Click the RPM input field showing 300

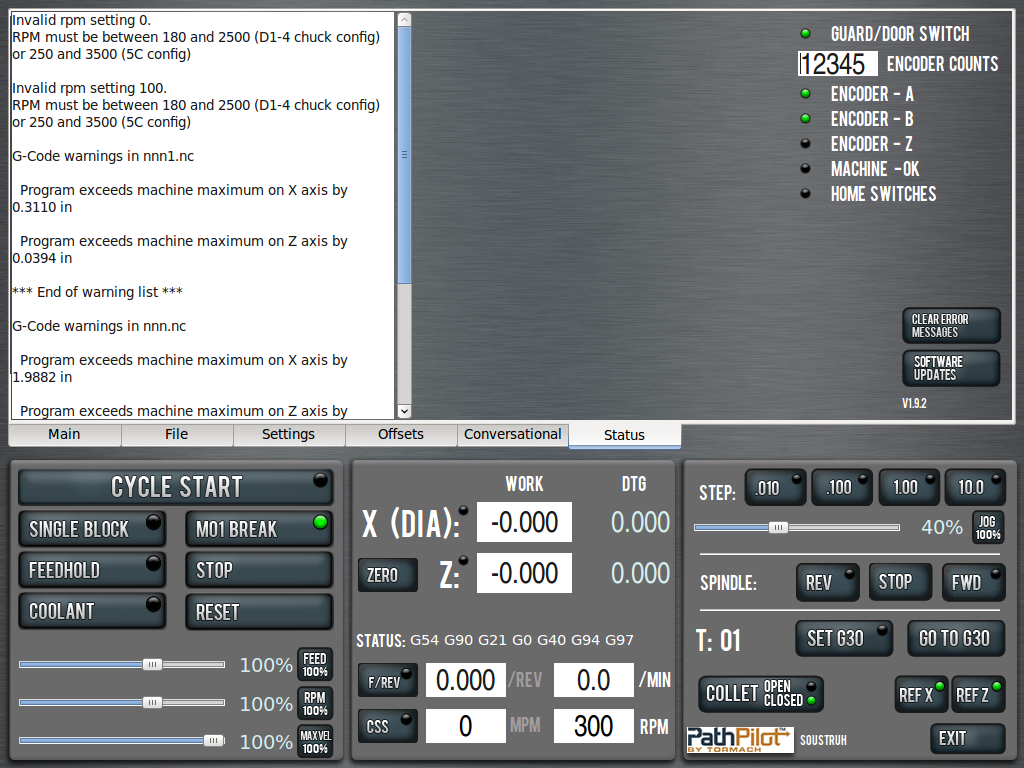click(594, 726)
